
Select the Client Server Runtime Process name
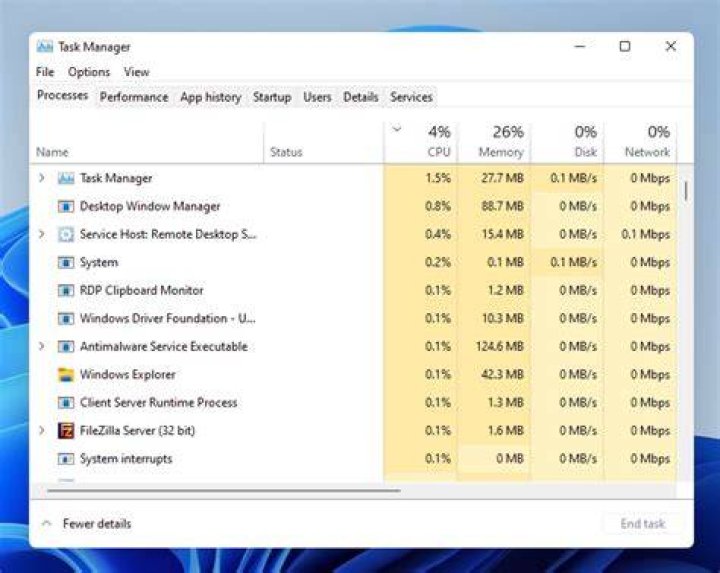(x=158, y=403)
